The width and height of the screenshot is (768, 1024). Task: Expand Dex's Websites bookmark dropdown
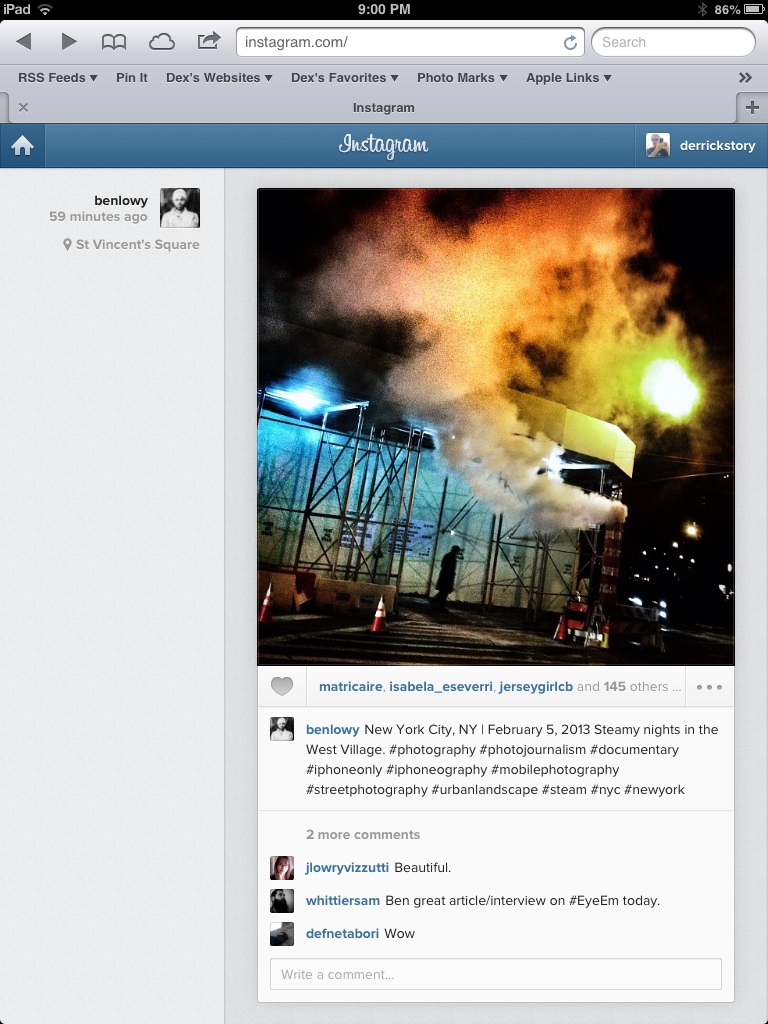click(x=219, y=78)
